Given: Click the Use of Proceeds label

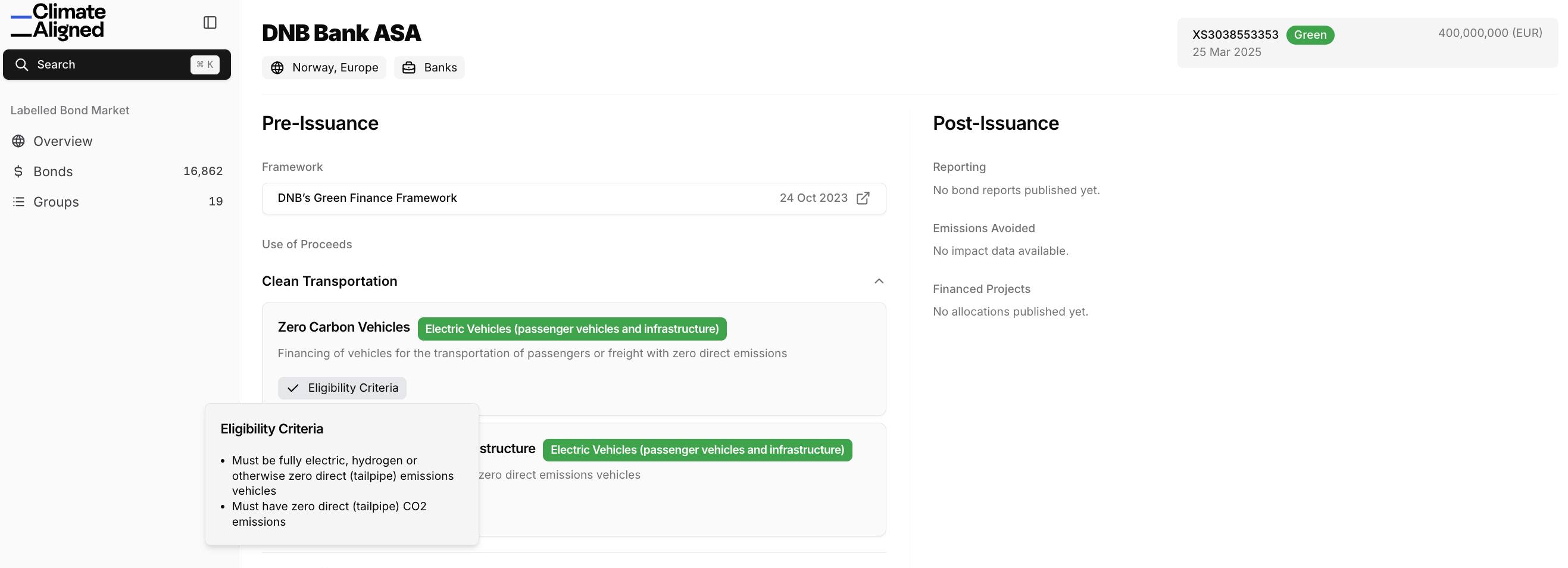Looking at the screenshot, I should pyautogui.click(x=307, y=244).
